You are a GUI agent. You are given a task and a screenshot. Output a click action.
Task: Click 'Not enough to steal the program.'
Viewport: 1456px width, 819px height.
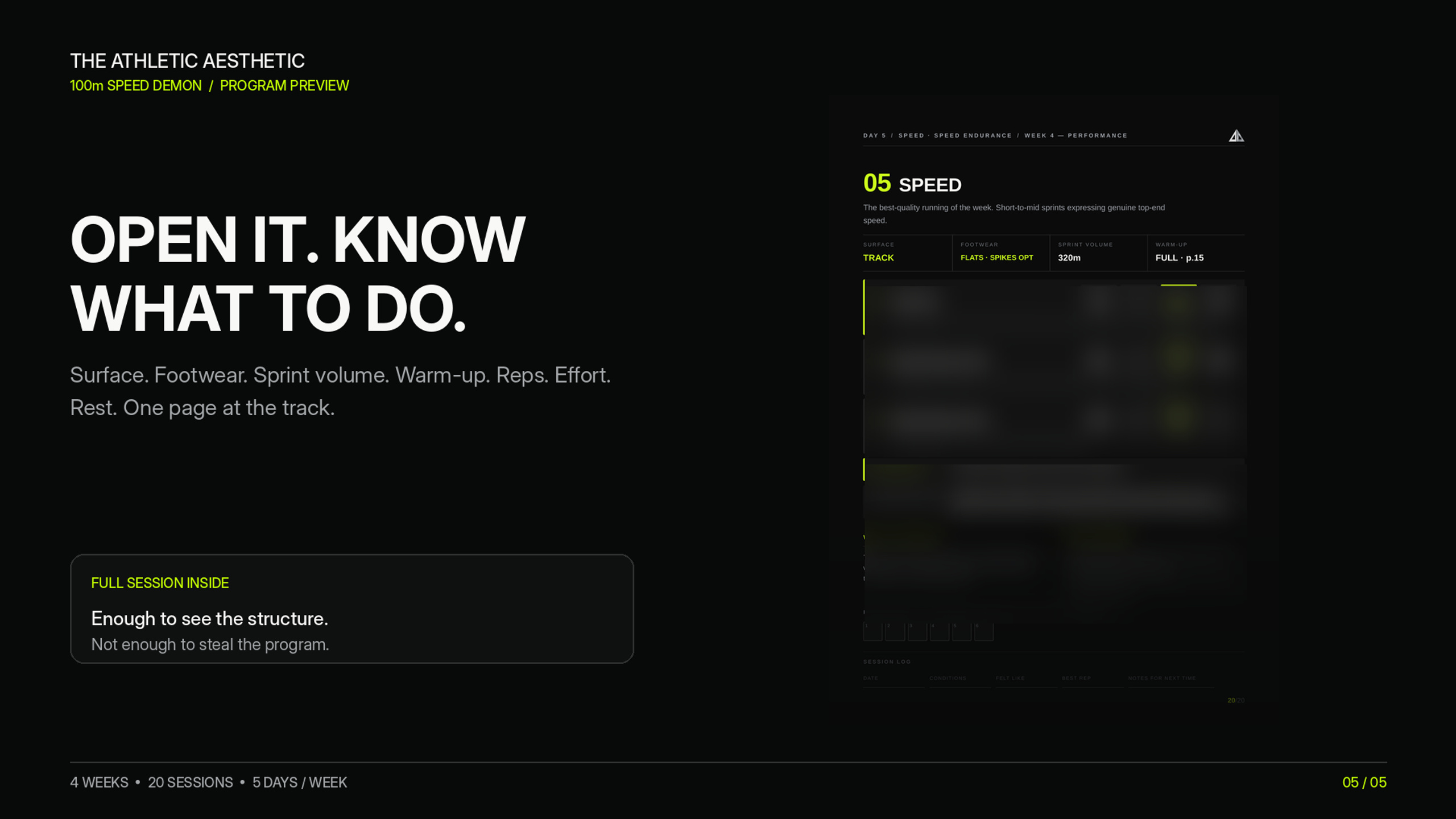[210, 644]
